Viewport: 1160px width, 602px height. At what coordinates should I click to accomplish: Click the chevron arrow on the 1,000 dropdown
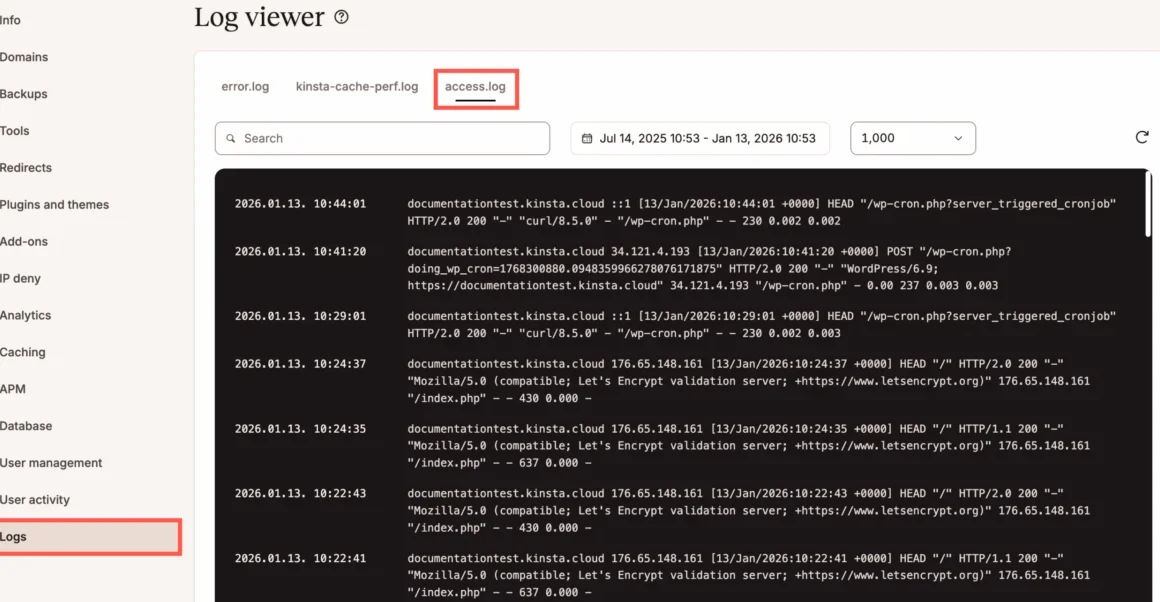[x=958, y=138]
